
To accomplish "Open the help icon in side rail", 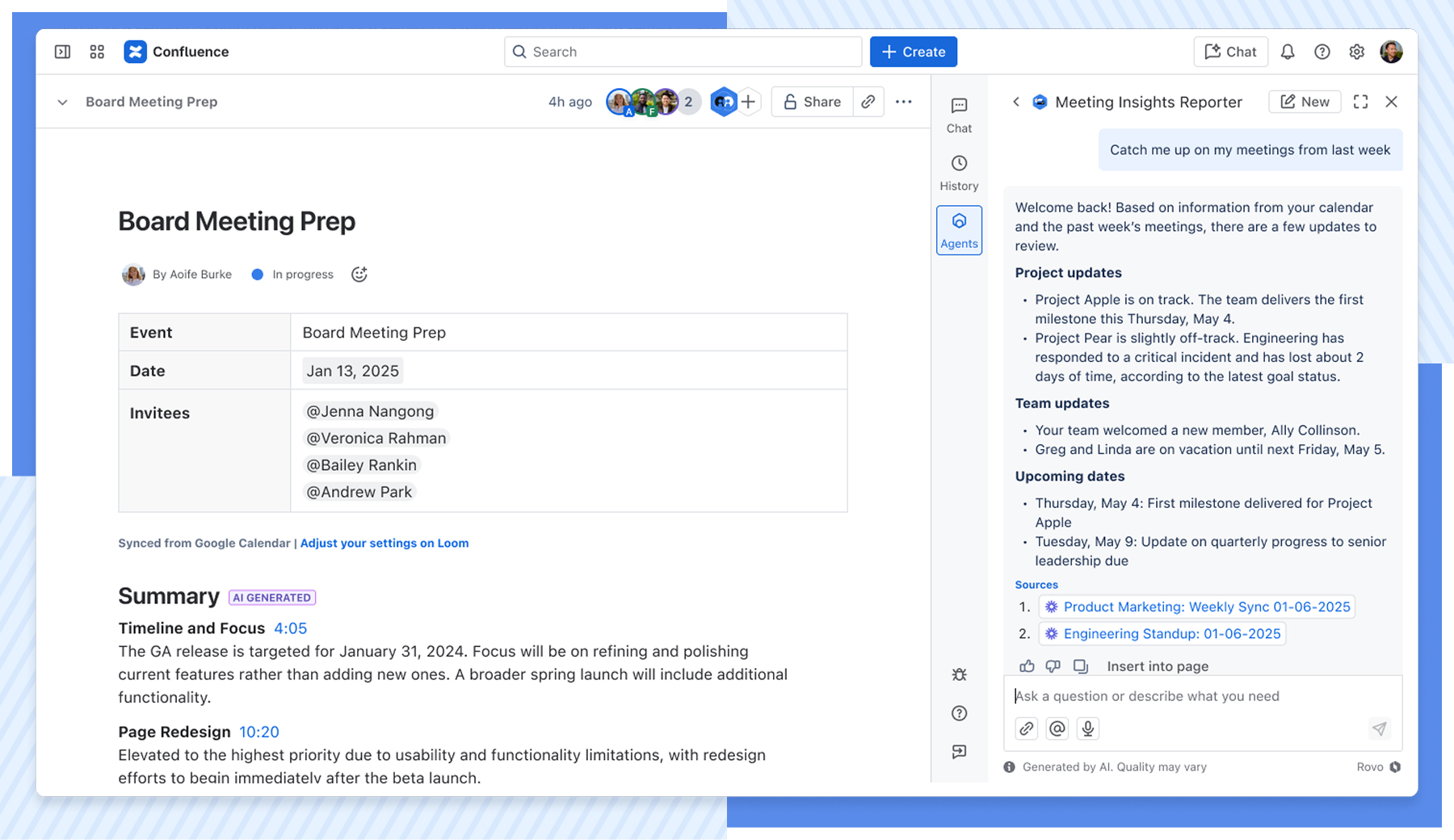I will (959, 713).
